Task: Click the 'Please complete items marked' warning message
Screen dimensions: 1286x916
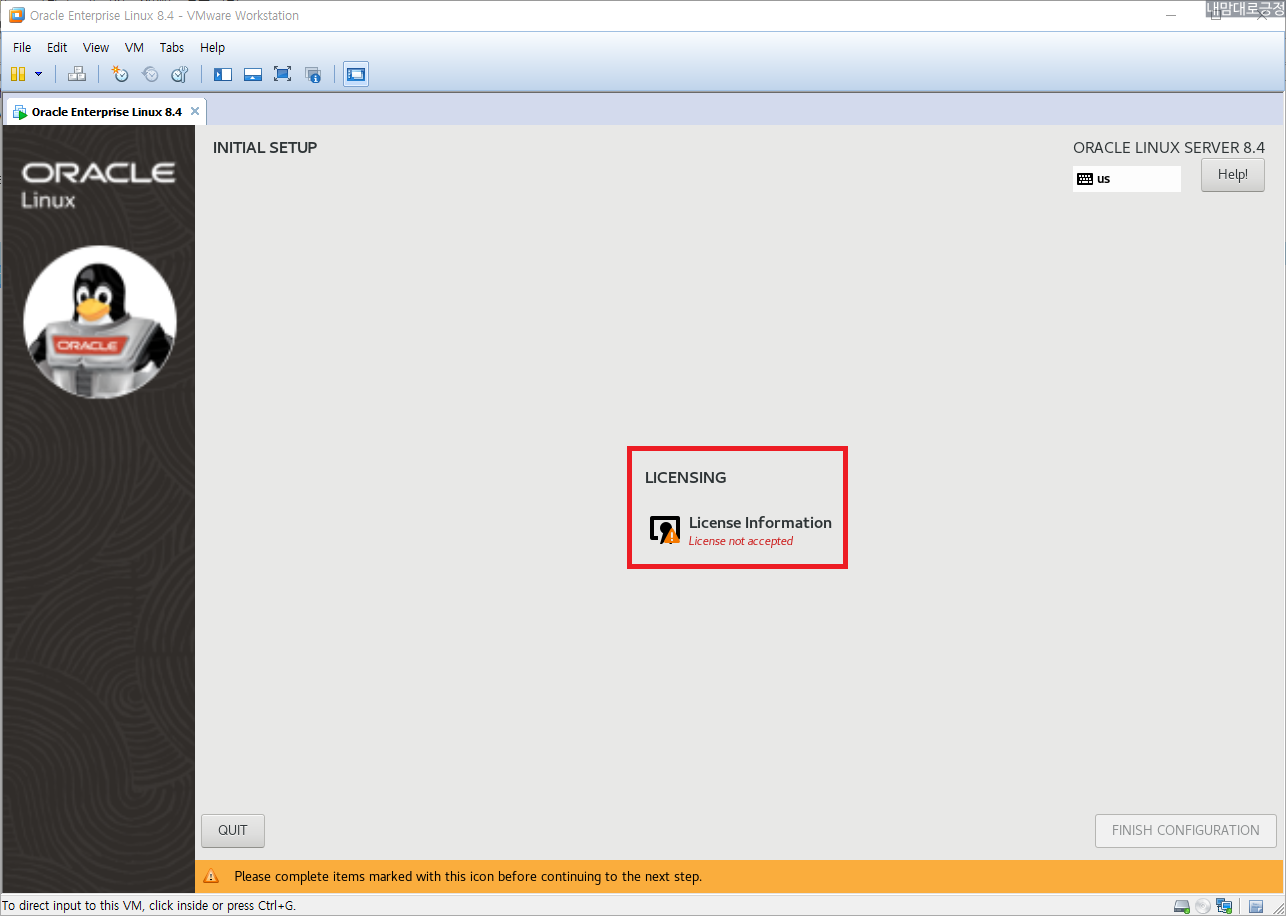Action: tap(468, 877)
